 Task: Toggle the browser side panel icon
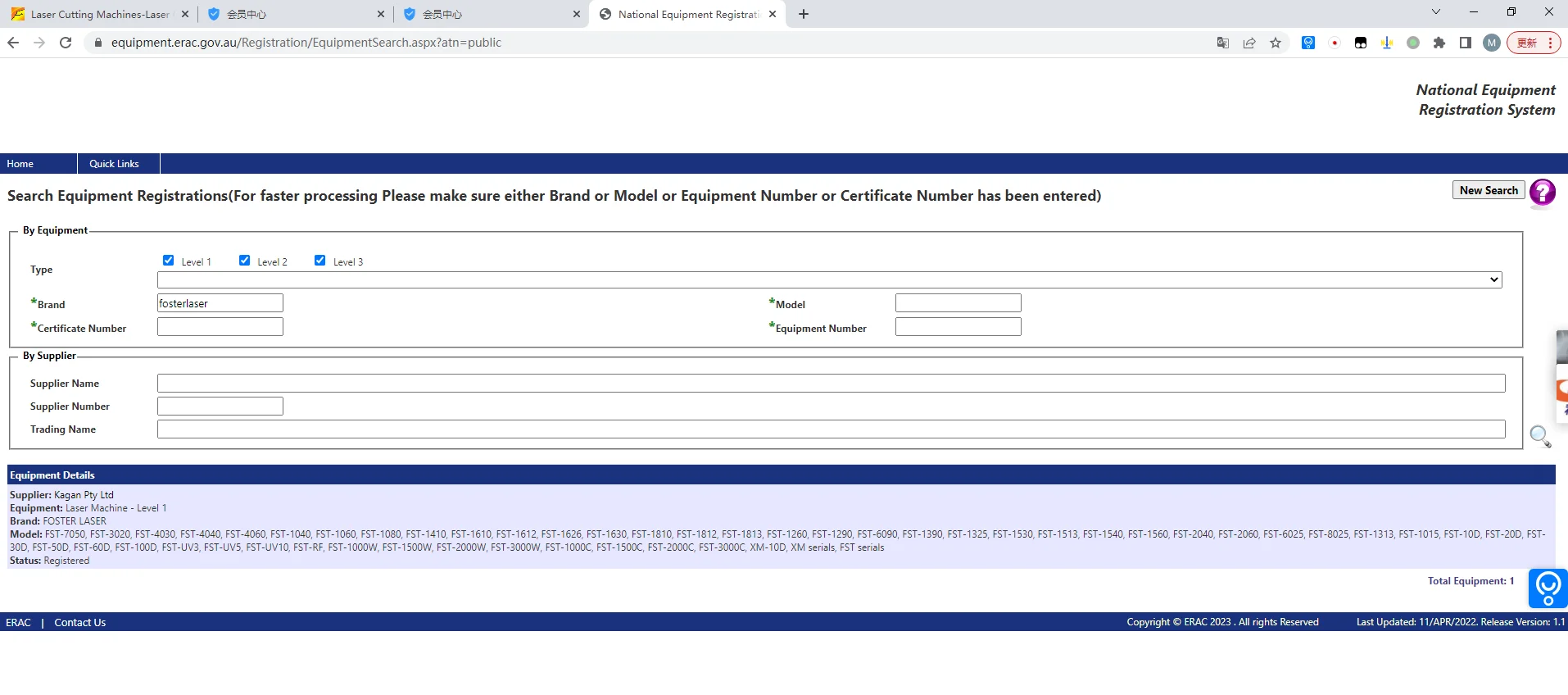pyautogui.click(x=1466, y=43)
